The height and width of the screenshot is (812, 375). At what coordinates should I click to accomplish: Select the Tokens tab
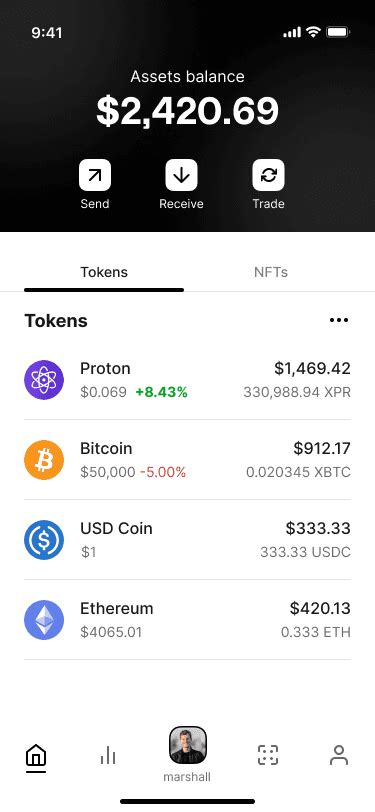tap(104, 272)
